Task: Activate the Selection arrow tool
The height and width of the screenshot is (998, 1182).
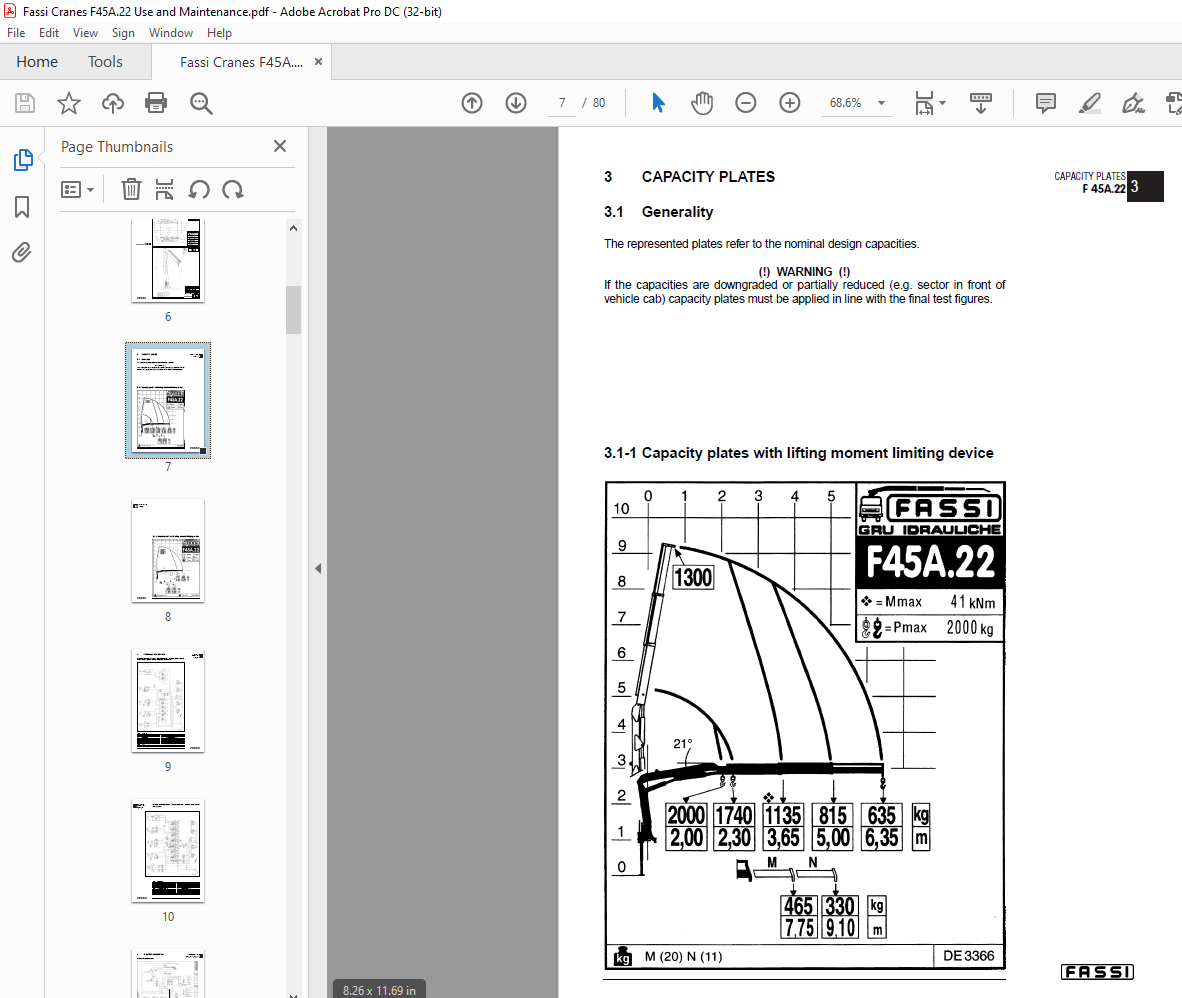Action: pyautogui.click(x=658, y=103)
